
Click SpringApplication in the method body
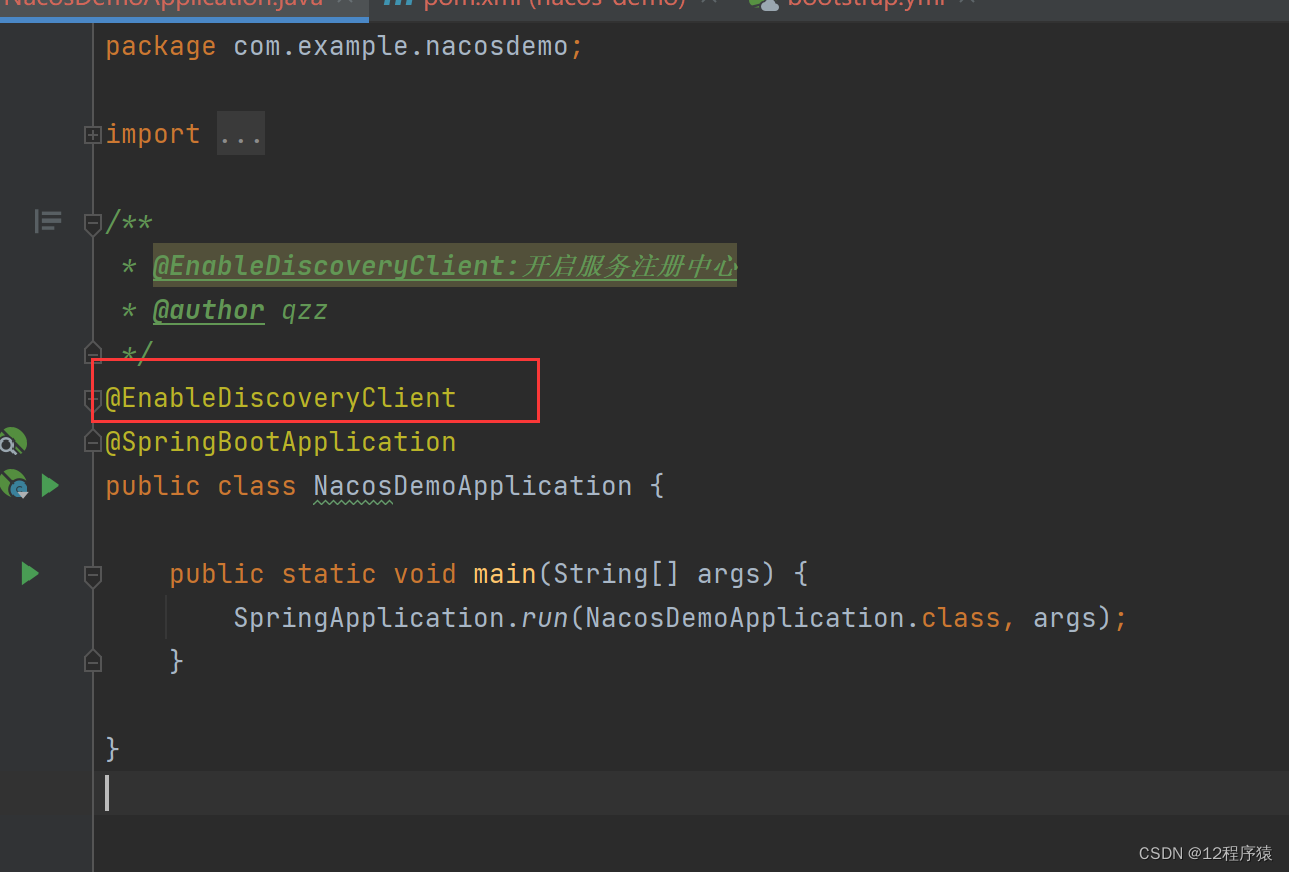(369, 618)
